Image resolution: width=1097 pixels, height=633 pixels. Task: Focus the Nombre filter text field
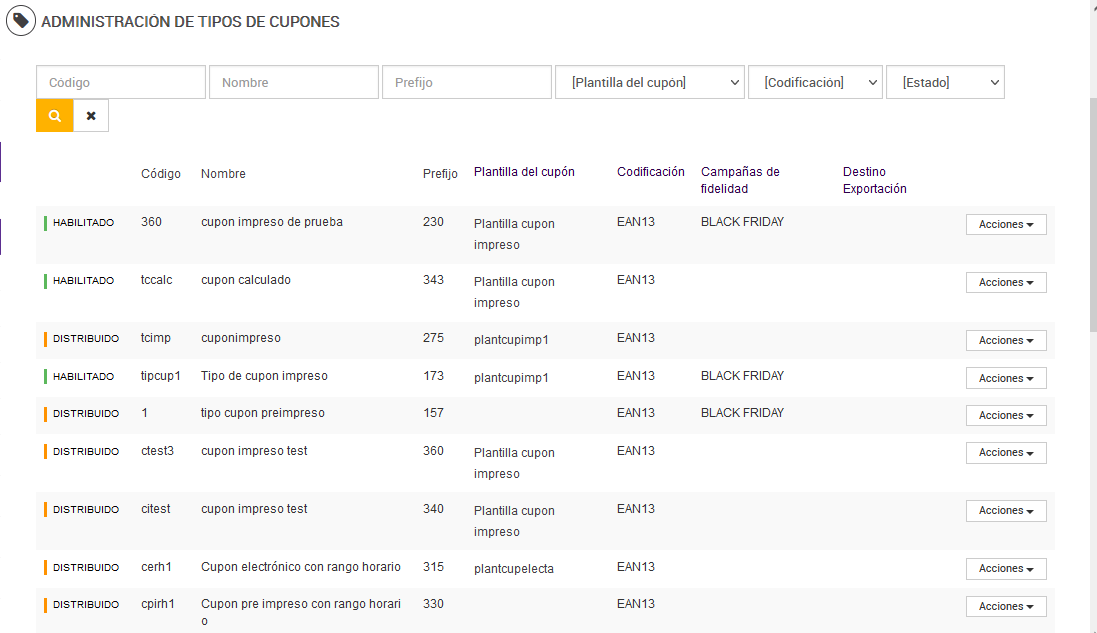tap(294, 83)
